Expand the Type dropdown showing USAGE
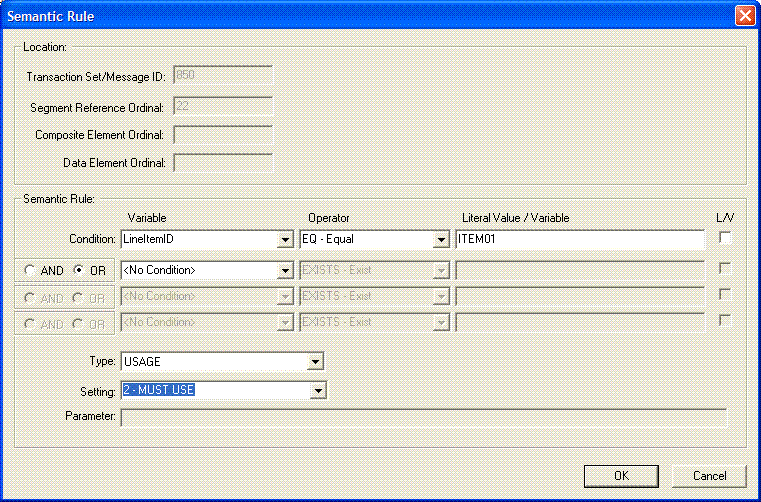Image resolution: width=761 pixels, height=502 pixels. pos(315,361)
